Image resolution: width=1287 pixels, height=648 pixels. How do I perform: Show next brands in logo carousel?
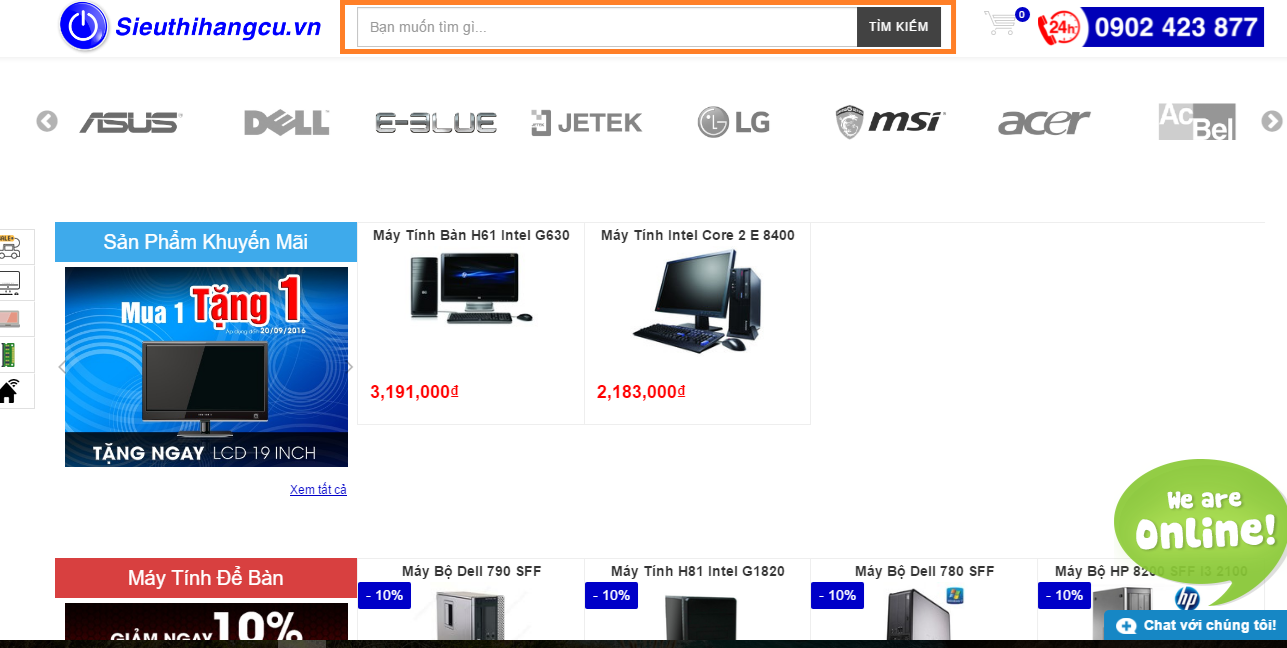(1271, 121)
